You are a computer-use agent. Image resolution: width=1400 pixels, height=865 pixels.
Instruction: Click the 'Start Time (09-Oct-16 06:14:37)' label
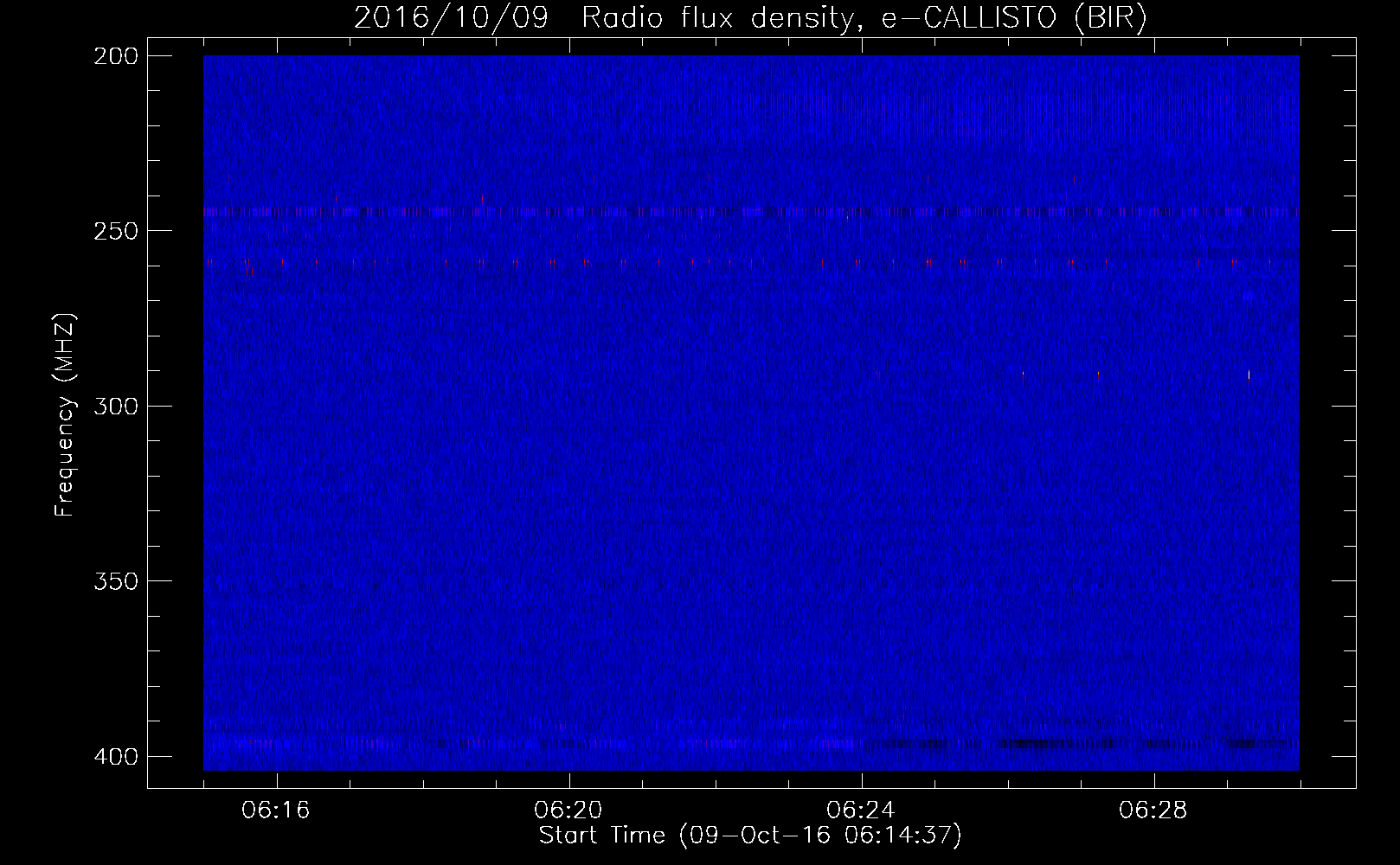750,836
